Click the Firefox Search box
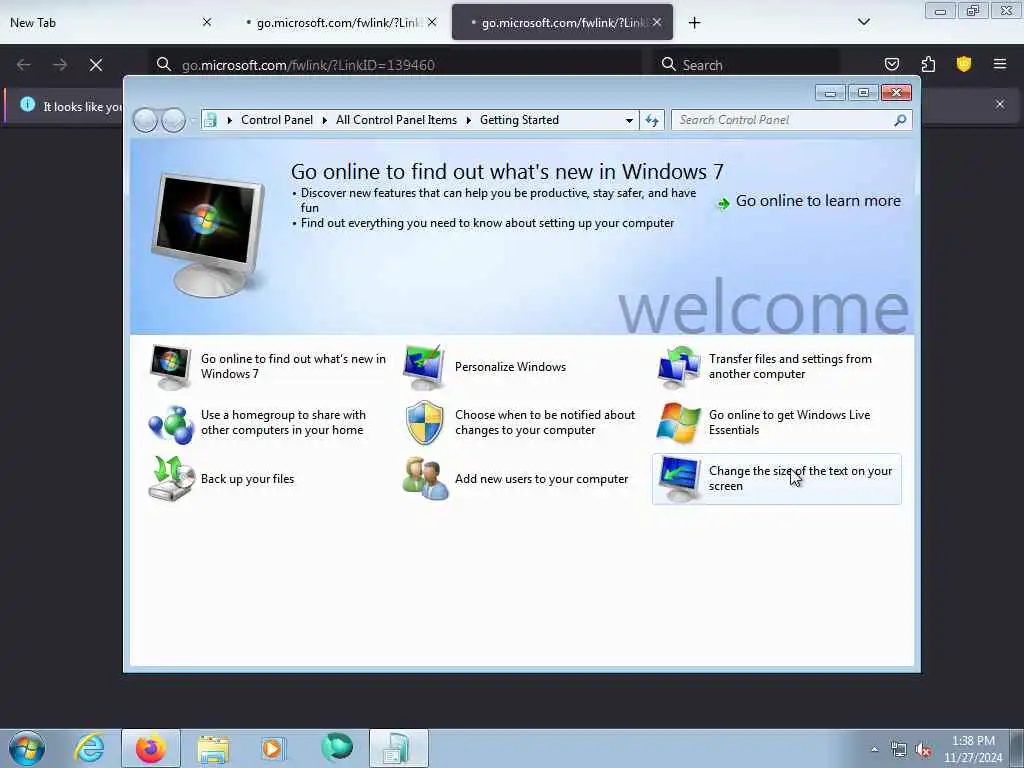 [x=746, y=65]
